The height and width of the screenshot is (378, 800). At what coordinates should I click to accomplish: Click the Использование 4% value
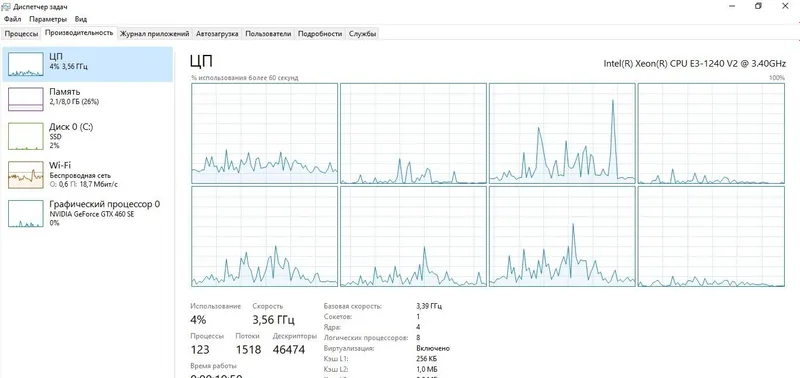point(198,320)
